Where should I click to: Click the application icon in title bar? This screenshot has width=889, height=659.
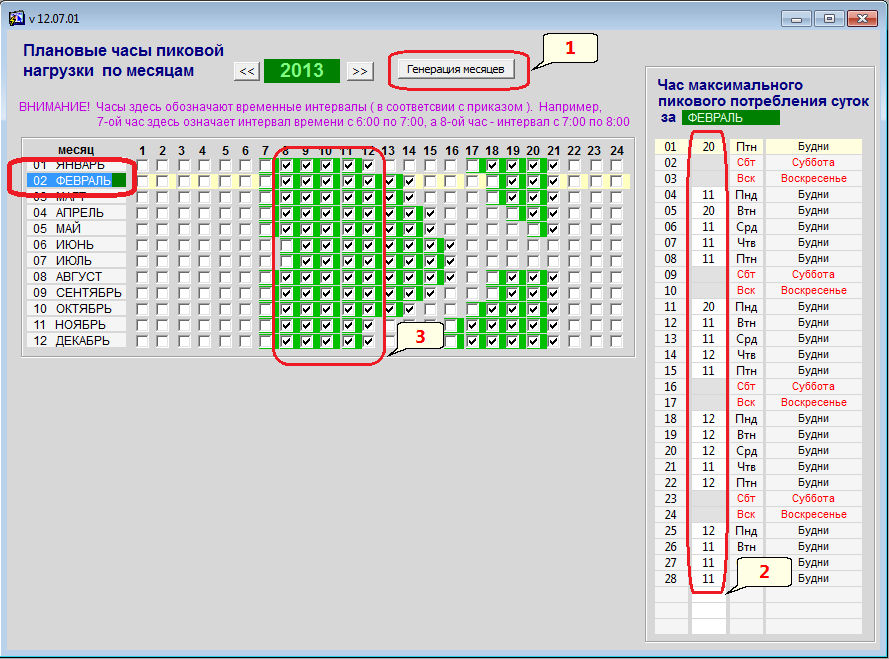pyautogui.click(x=15, y=18)
